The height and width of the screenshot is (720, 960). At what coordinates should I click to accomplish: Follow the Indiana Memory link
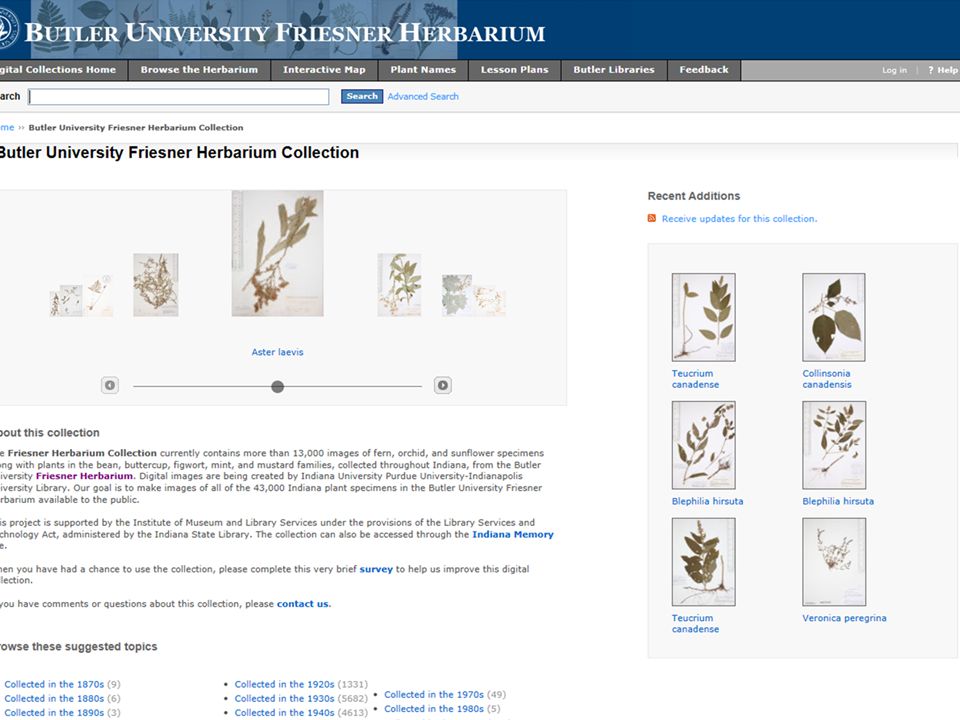[x=512, y=534]
